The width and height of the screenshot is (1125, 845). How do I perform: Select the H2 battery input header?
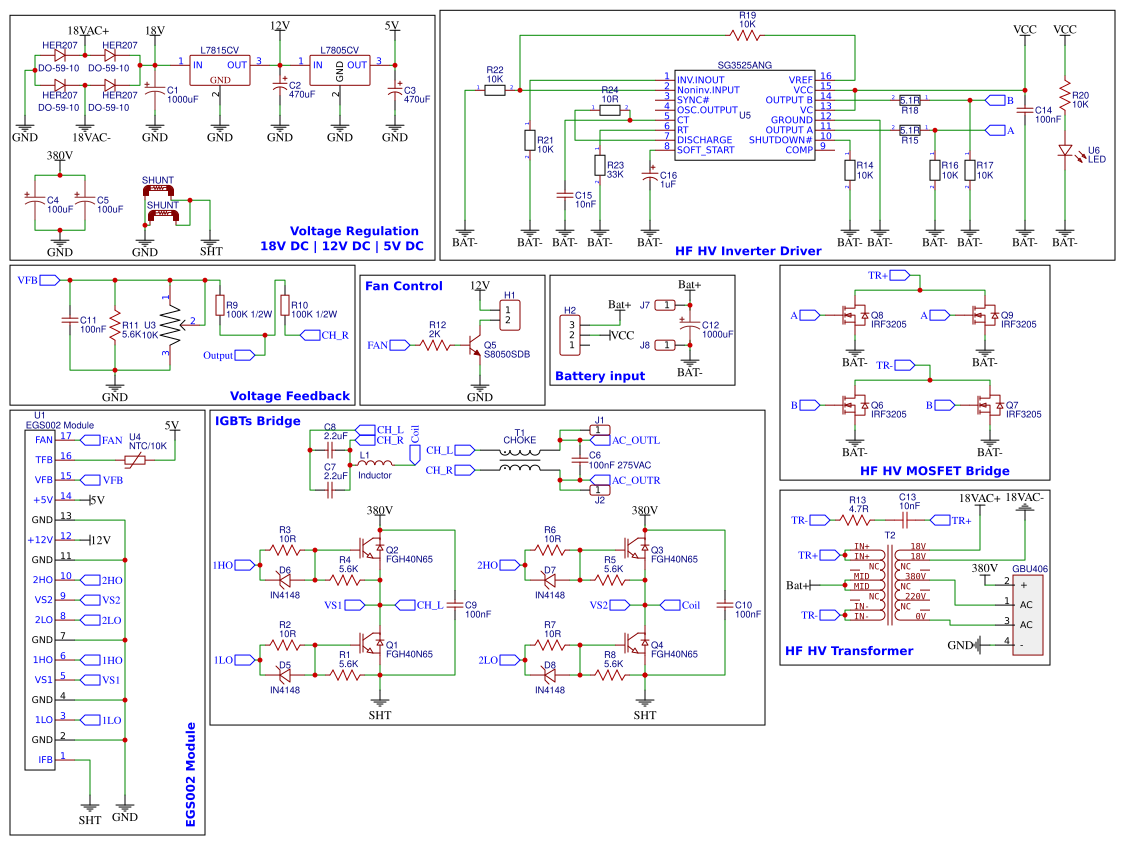click(571, 335)
